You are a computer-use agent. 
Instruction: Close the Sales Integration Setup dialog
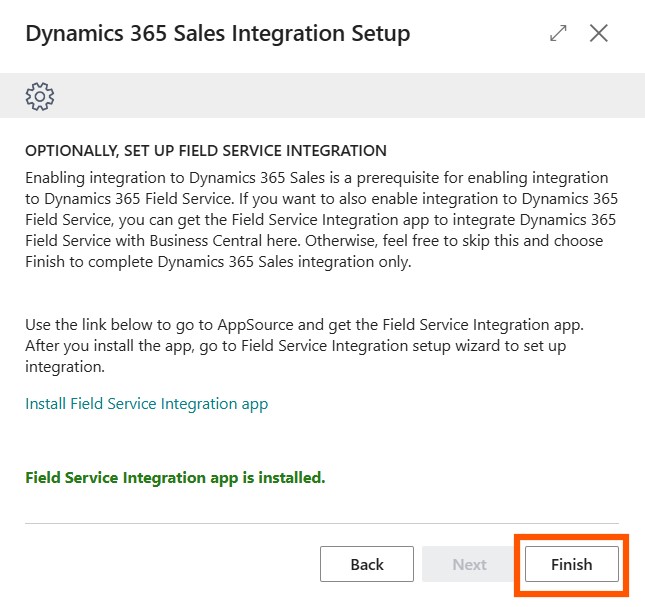(x=599, y=33)
